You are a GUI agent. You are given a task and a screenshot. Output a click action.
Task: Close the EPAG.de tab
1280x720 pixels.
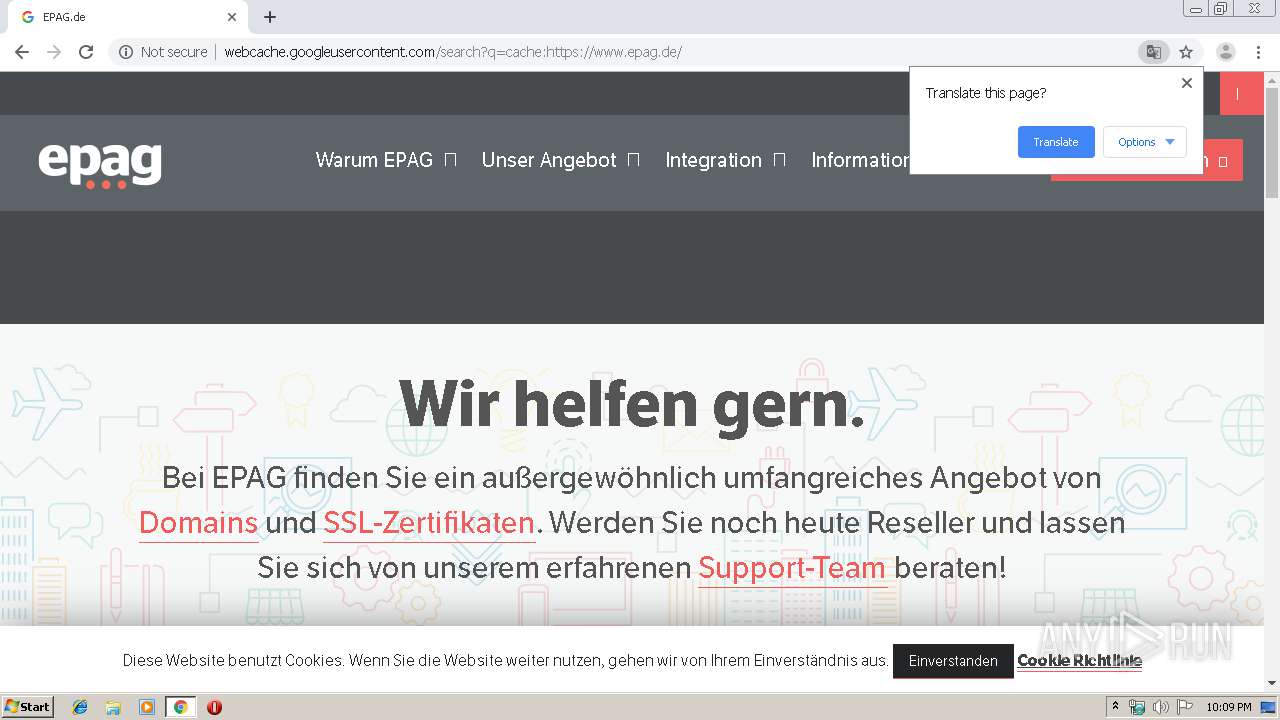[232, 17]
